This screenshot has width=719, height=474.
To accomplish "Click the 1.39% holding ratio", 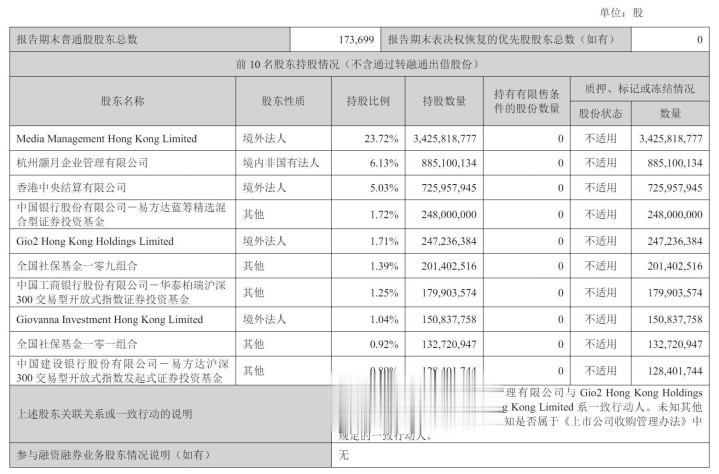I will pyautogui.click(x=384, y=266).
